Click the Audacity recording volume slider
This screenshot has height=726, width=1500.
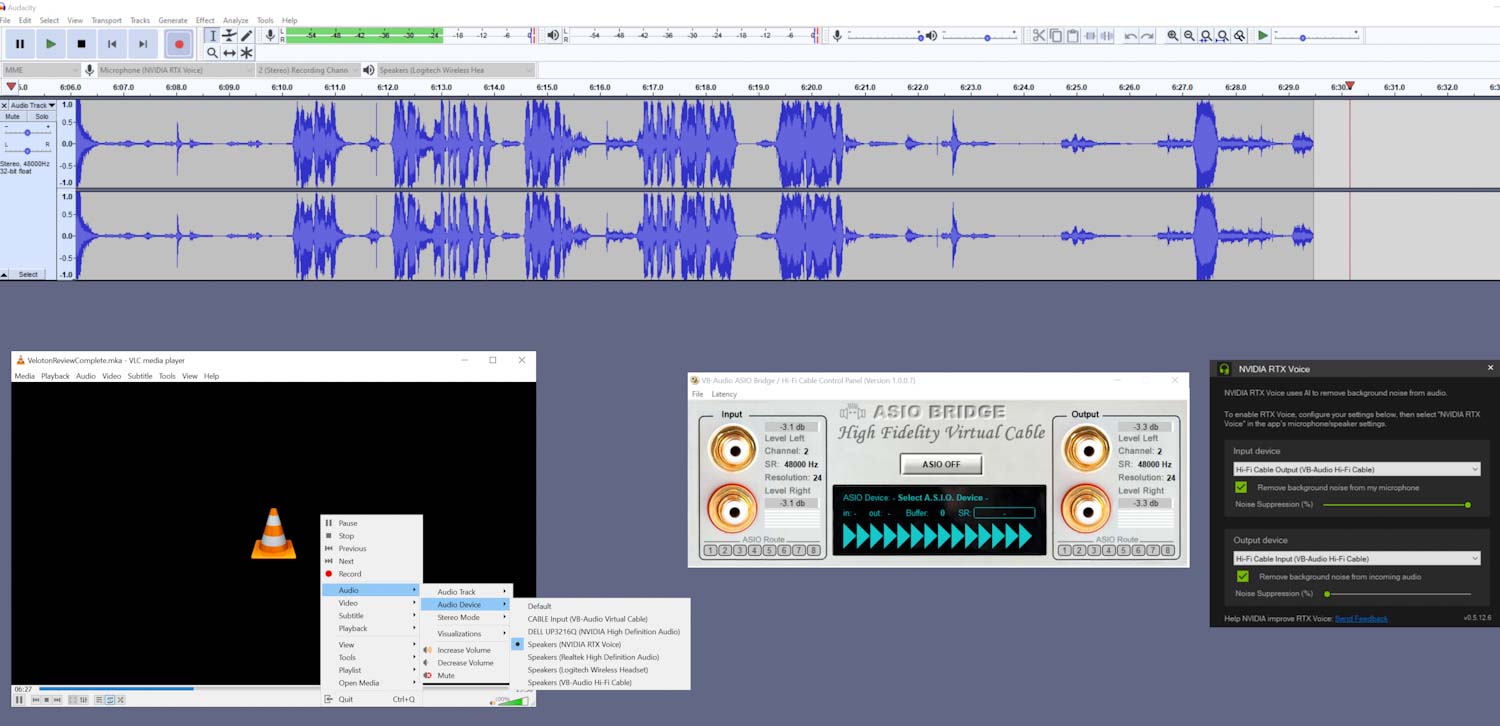[886, 36]
